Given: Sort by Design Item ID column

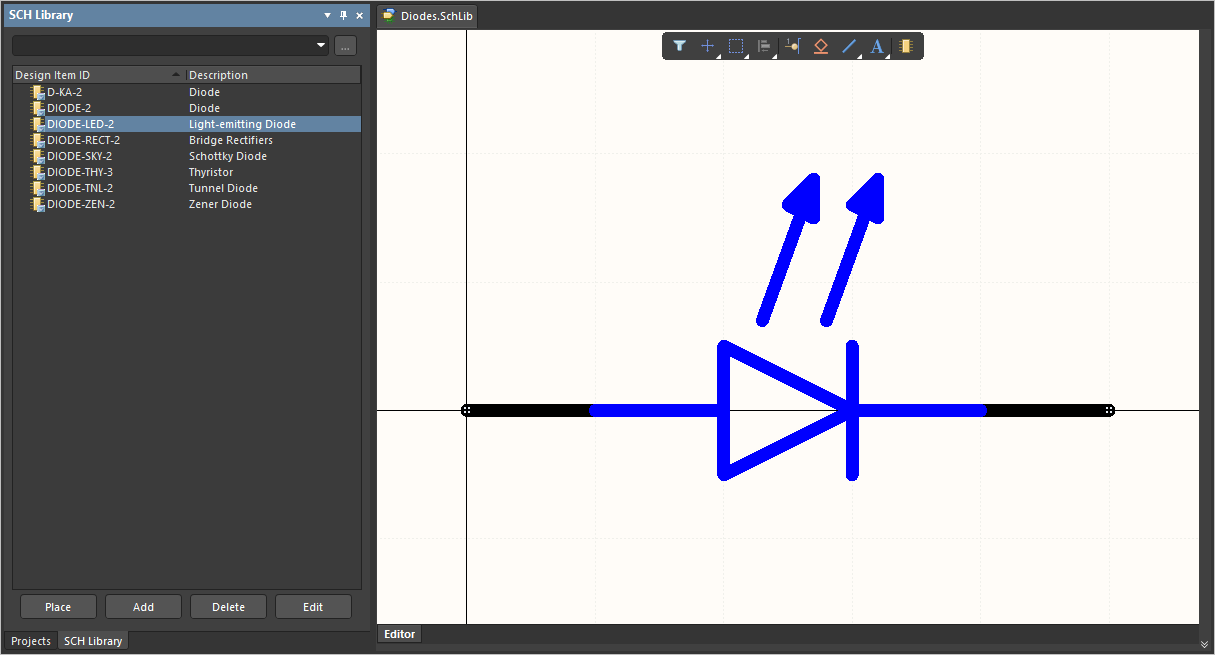Looking at the screenshot, I should (99, 75).
